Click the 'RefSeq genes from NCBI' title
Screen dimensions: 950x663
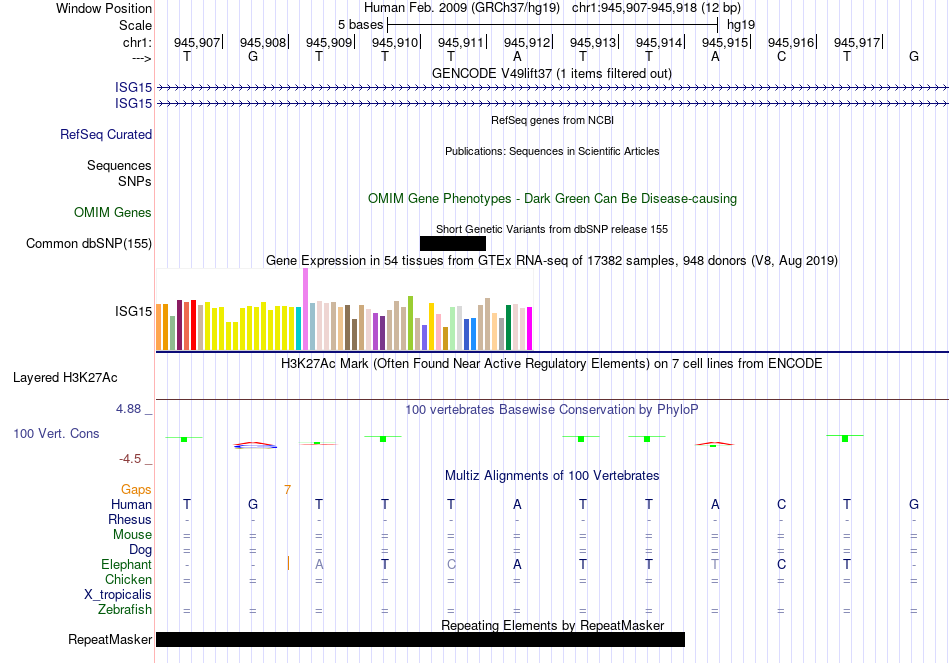click(552, 120)
